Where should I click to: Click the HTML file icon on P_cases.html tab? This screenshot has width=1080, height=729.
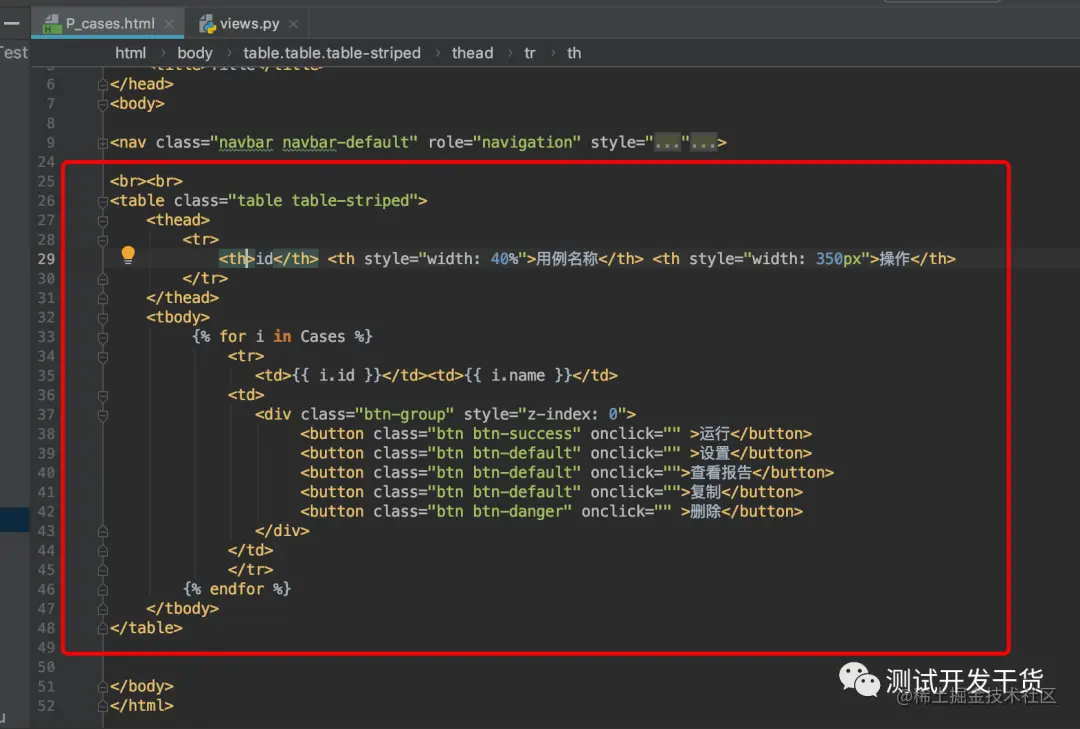pyautogui.click(x=52, y=24)
